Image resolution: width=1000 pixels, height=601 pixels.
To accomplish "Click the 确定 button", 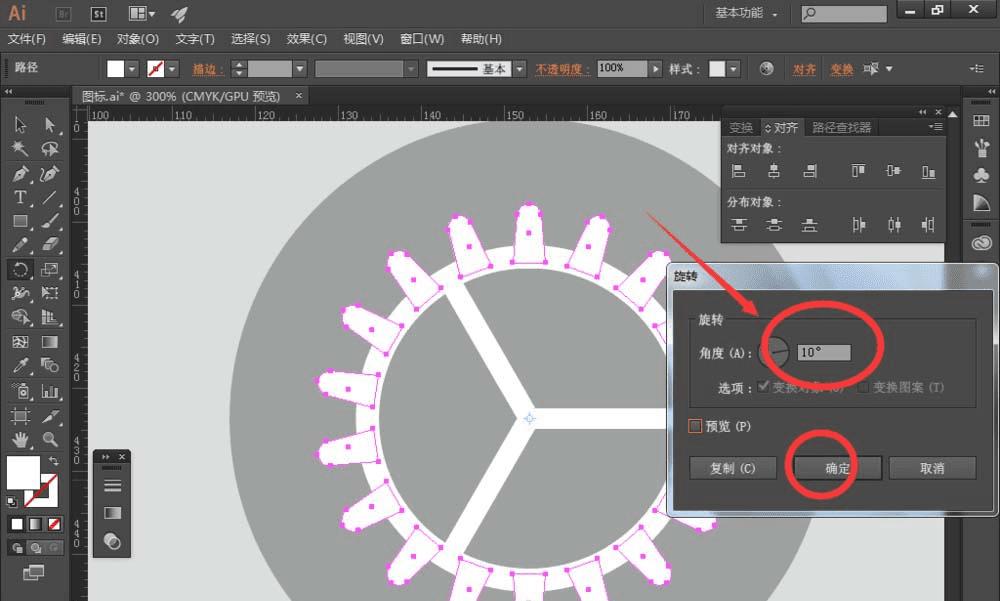I will (x=837, y=468).
